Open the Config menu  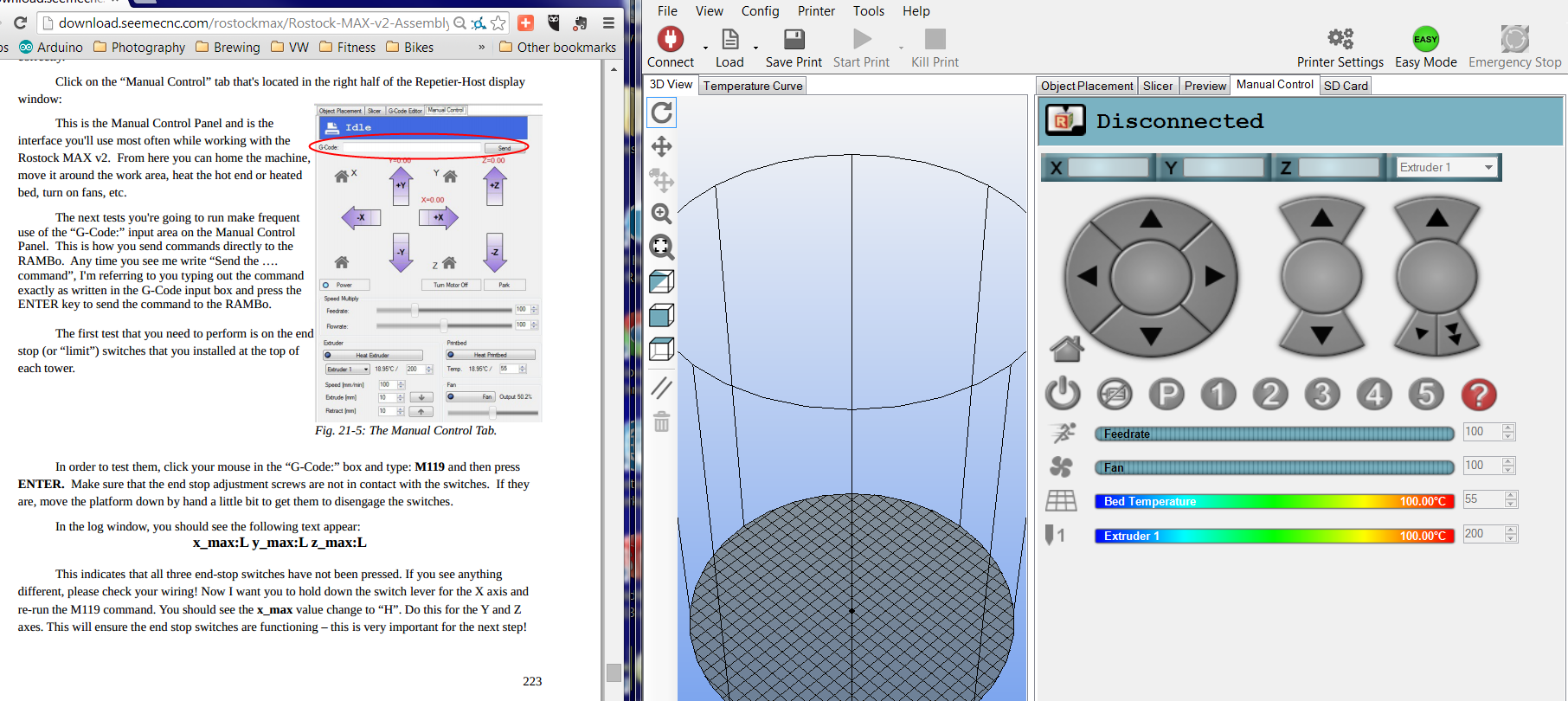[x=760, y=11]
